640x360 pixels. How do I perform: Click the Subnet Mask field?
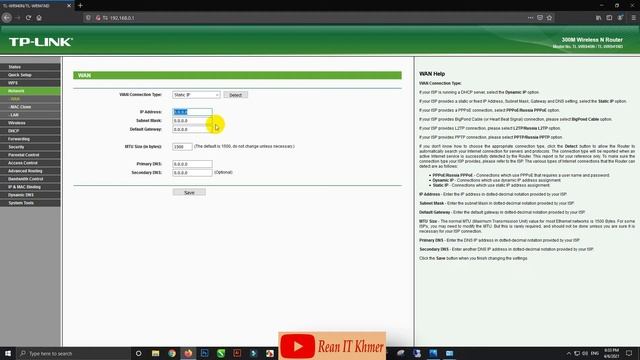click(x=192, y=120)
